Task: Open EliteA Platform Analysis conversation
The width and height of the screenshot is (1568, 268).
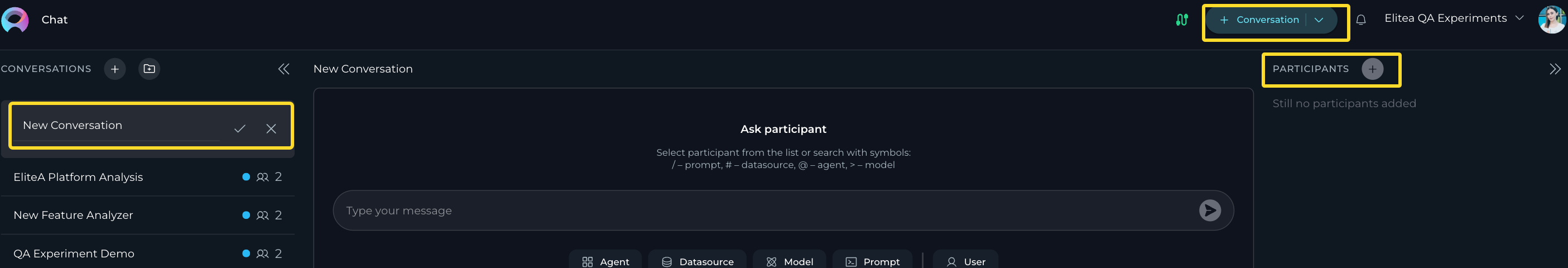Action: [147, 177]
